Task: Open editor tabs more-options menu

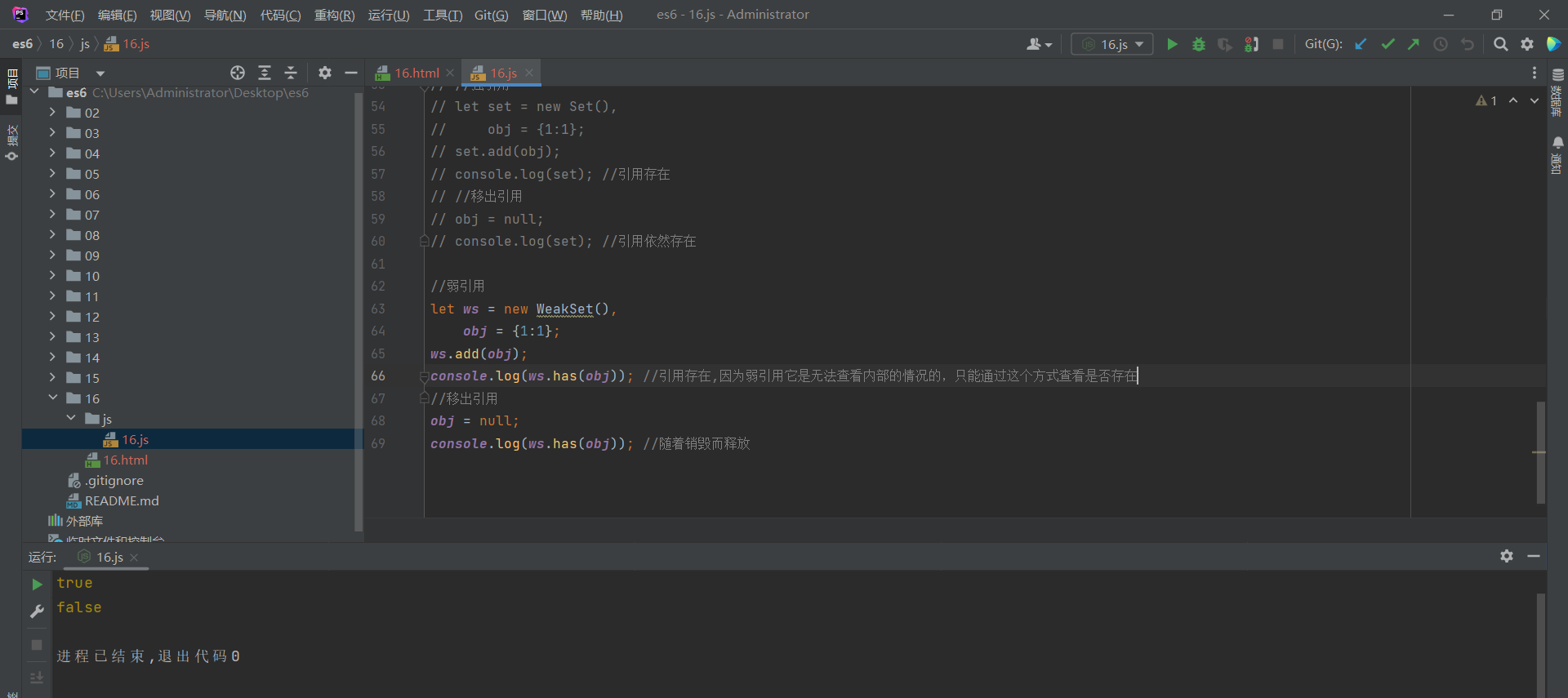Action: 1535,73
